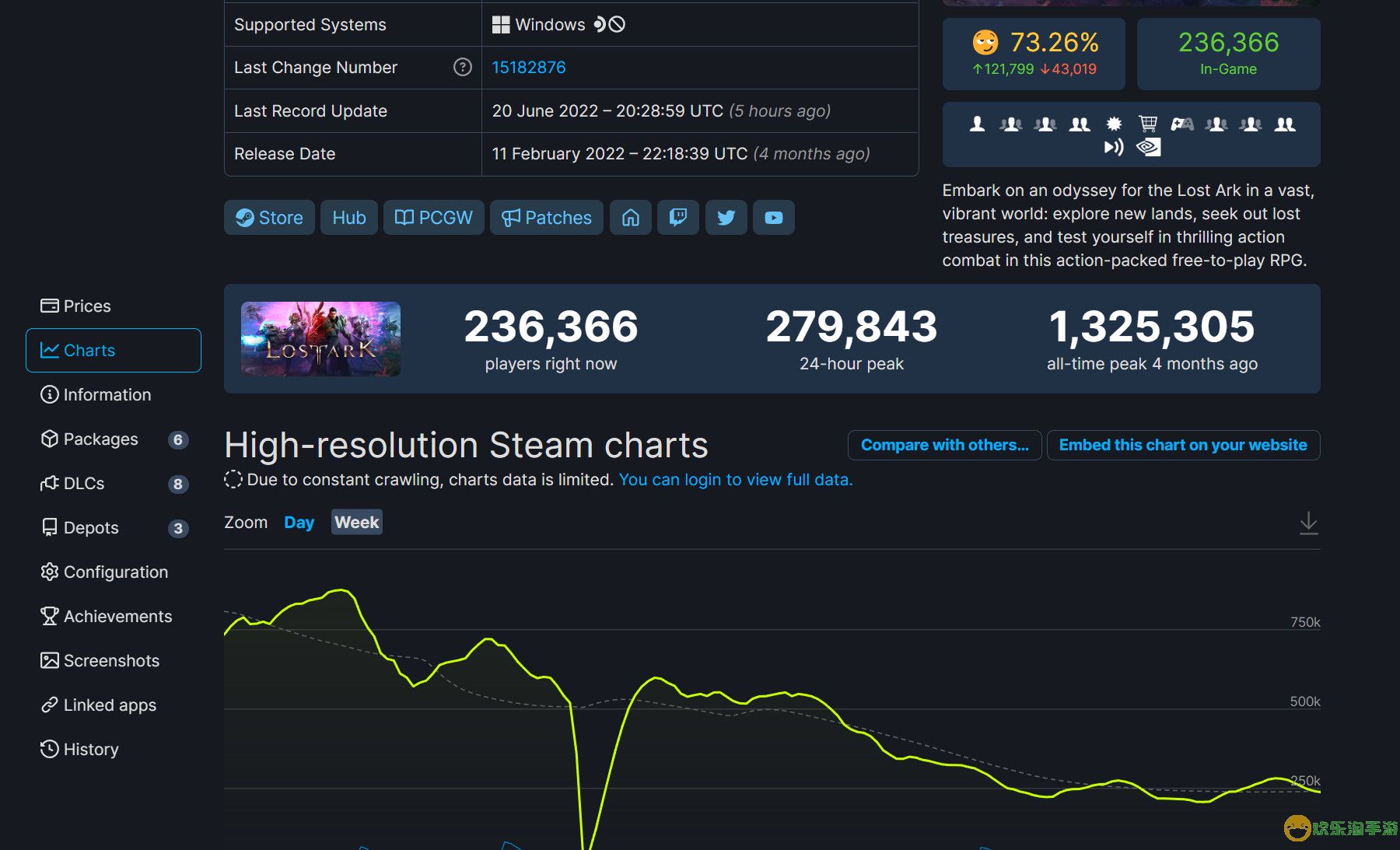Follow the login to view full data link
Screen dimensions: 1400x850
(736, 480)
